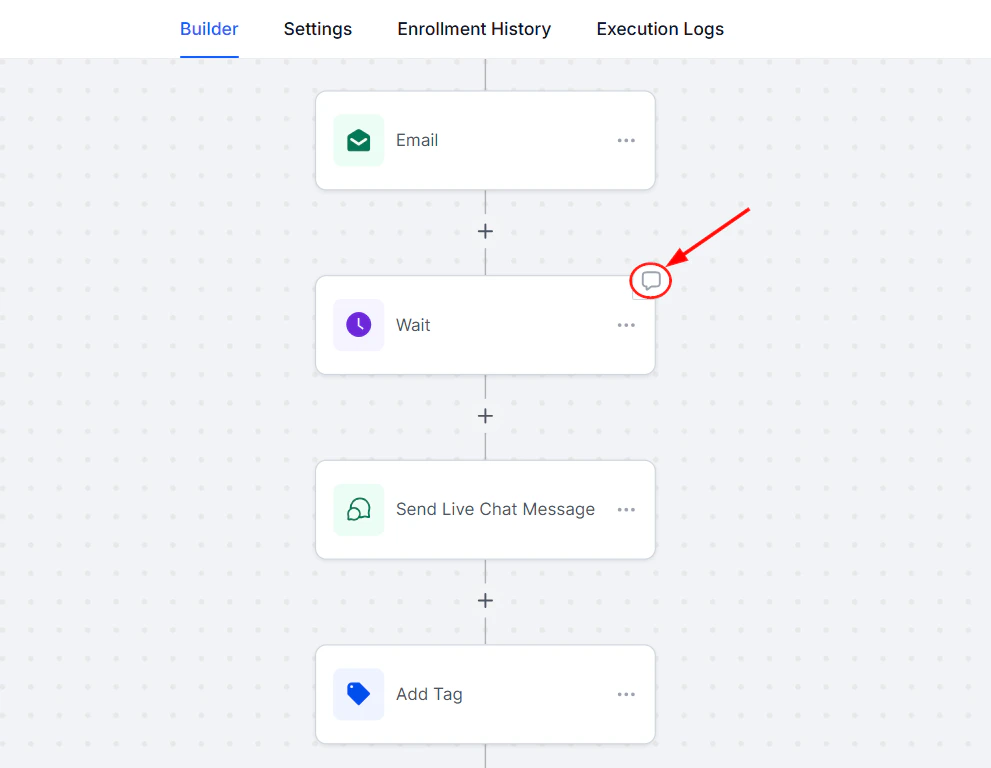Open the Email step's ellipsis menu
The image size is (991, 768).
click(x=626, y=140)
